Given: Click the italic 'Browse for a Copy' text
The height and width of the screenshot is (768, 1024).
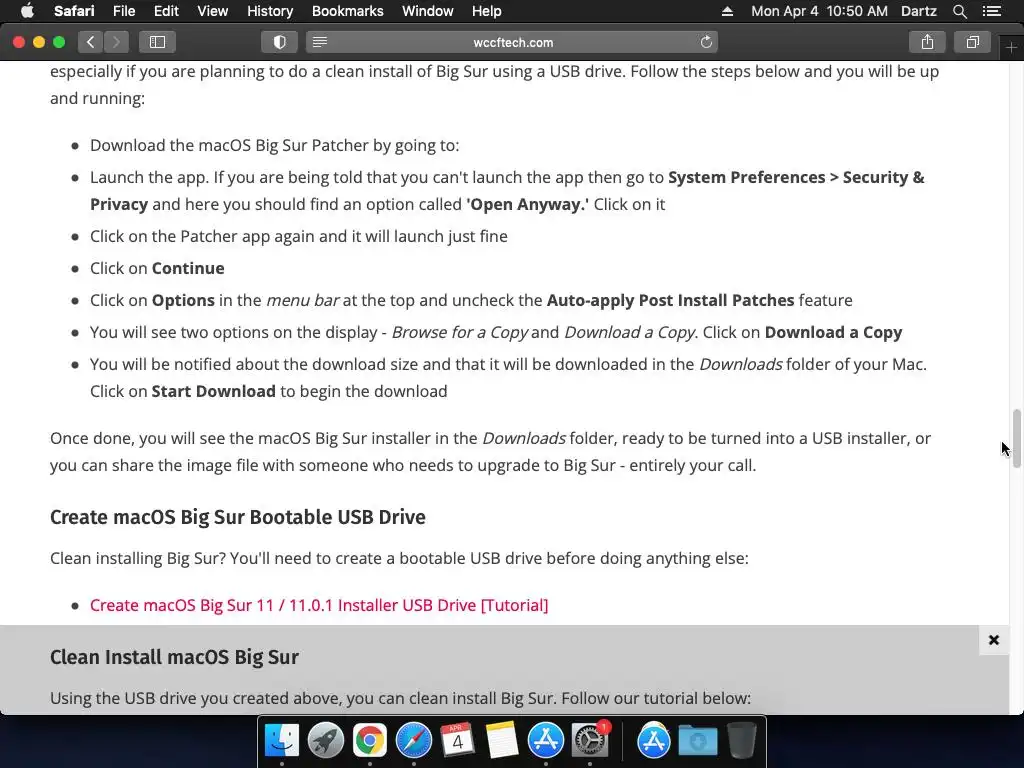Looking at the screenshot, I should [x=460, y=332].
